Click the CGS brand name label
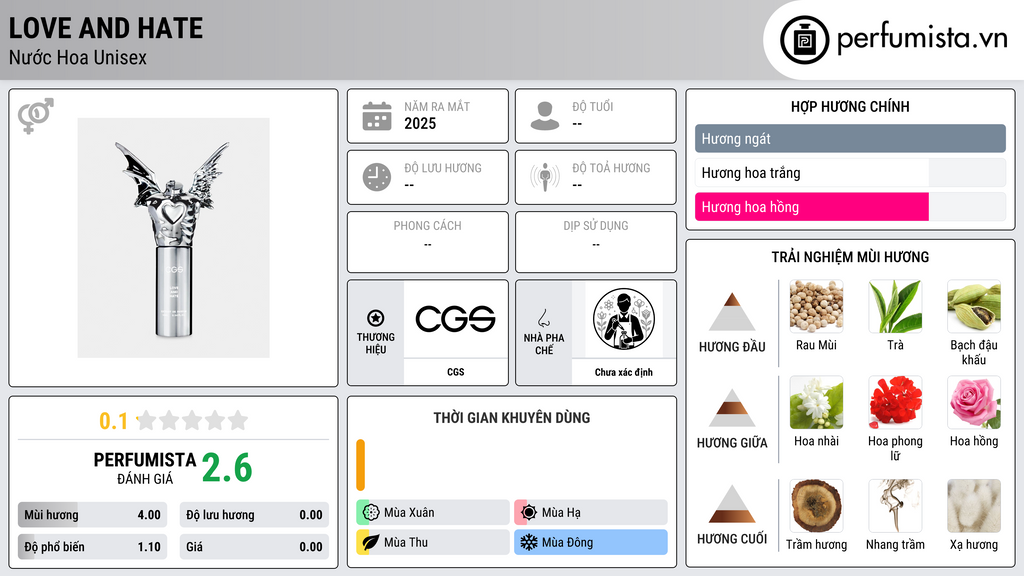 tap(455, 372)
